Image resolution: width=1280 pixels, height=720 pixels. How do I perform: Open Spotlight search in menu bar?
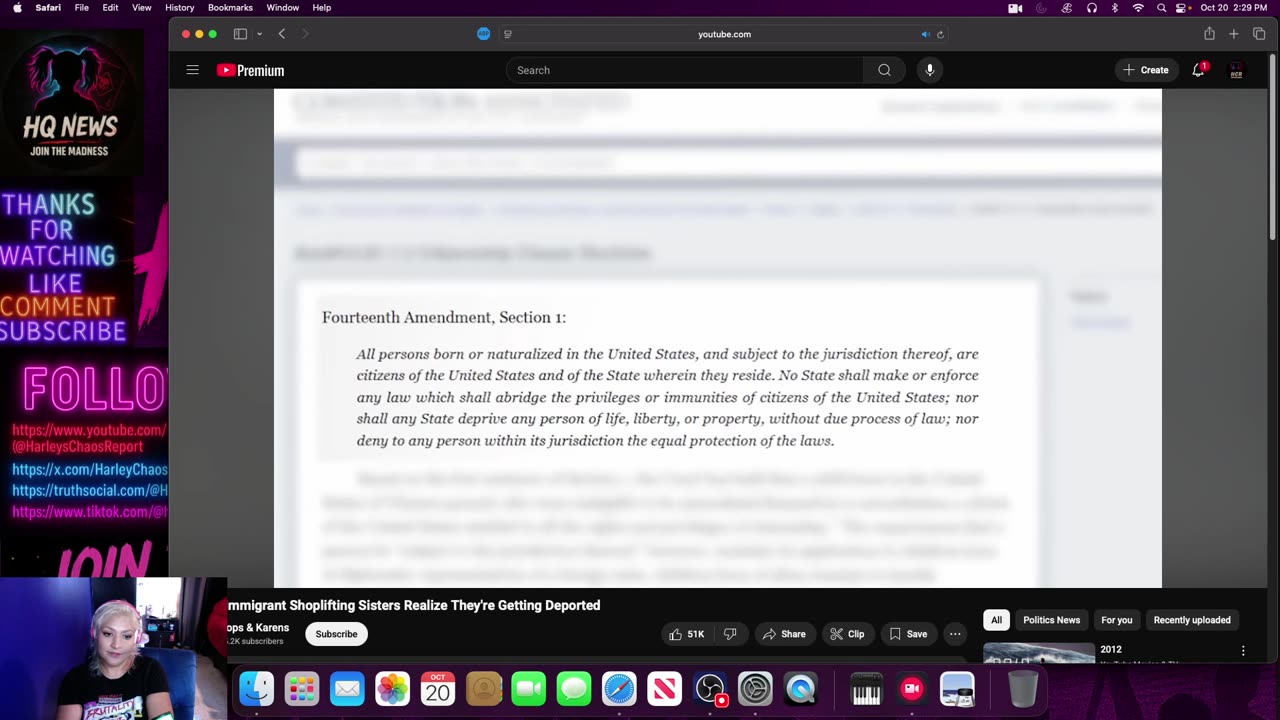1161,8
